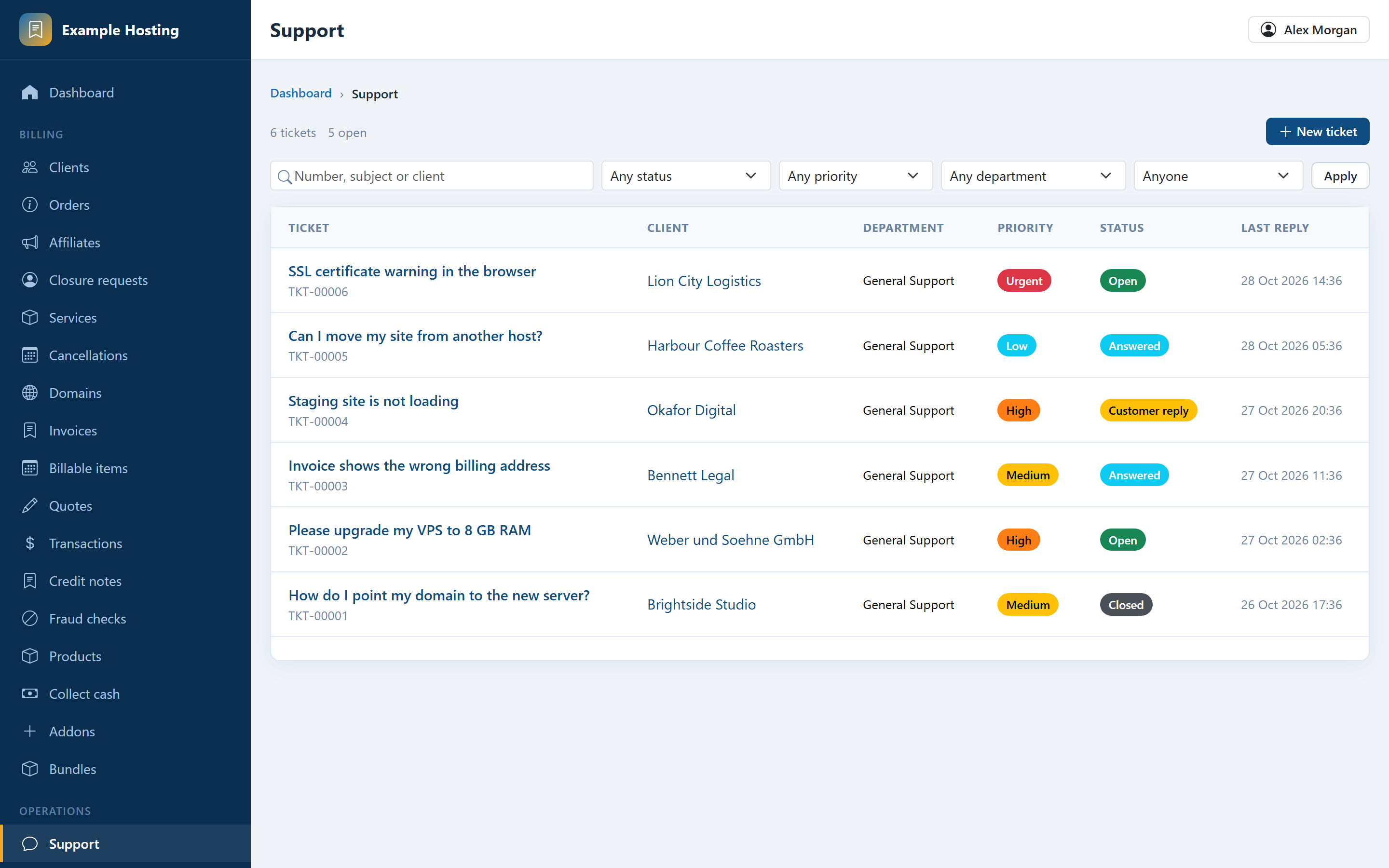Click the user avatar icon beside Alex Morgan

tap(1268, 29)
